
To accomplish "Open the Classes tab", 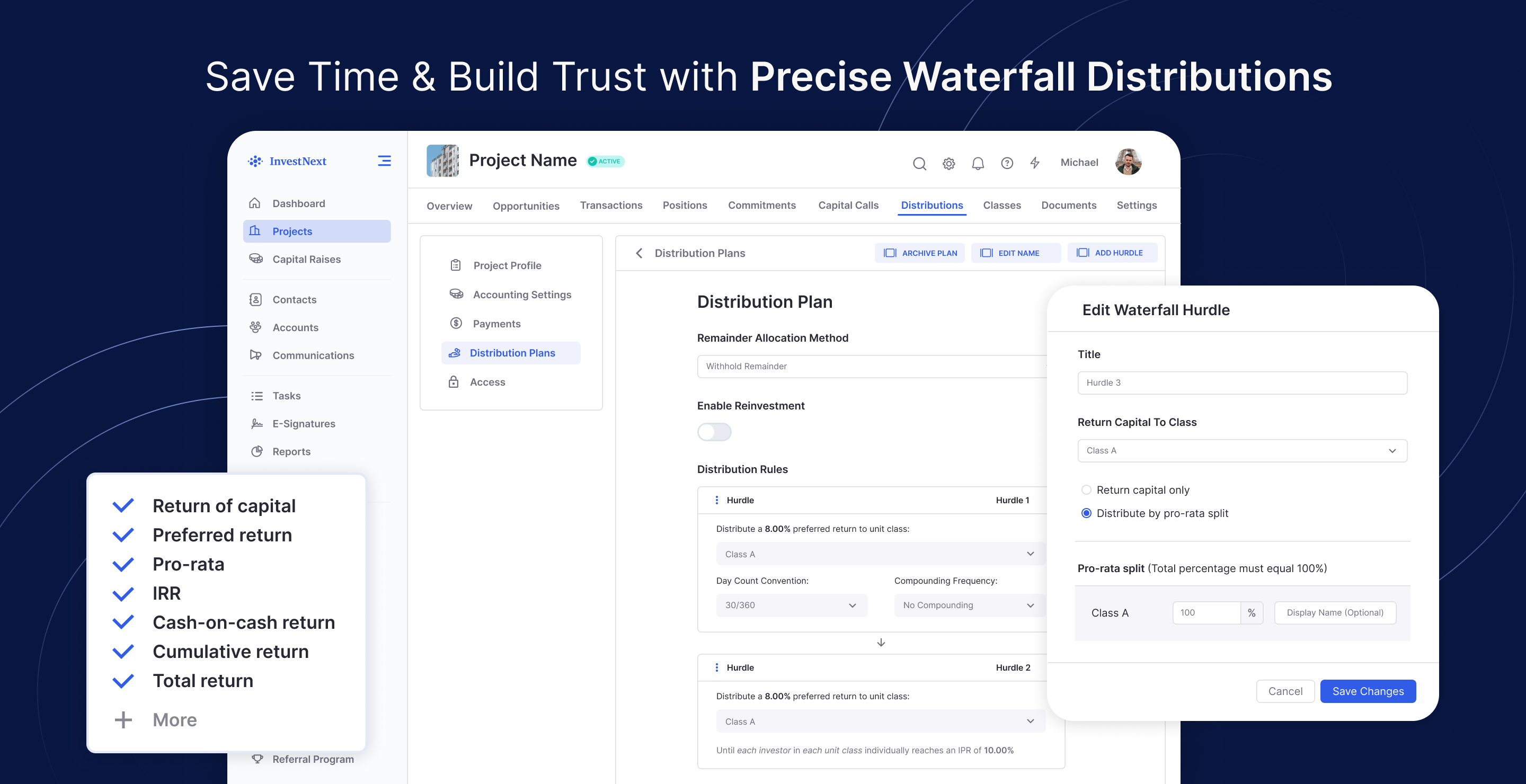I will click(1002, 206).
